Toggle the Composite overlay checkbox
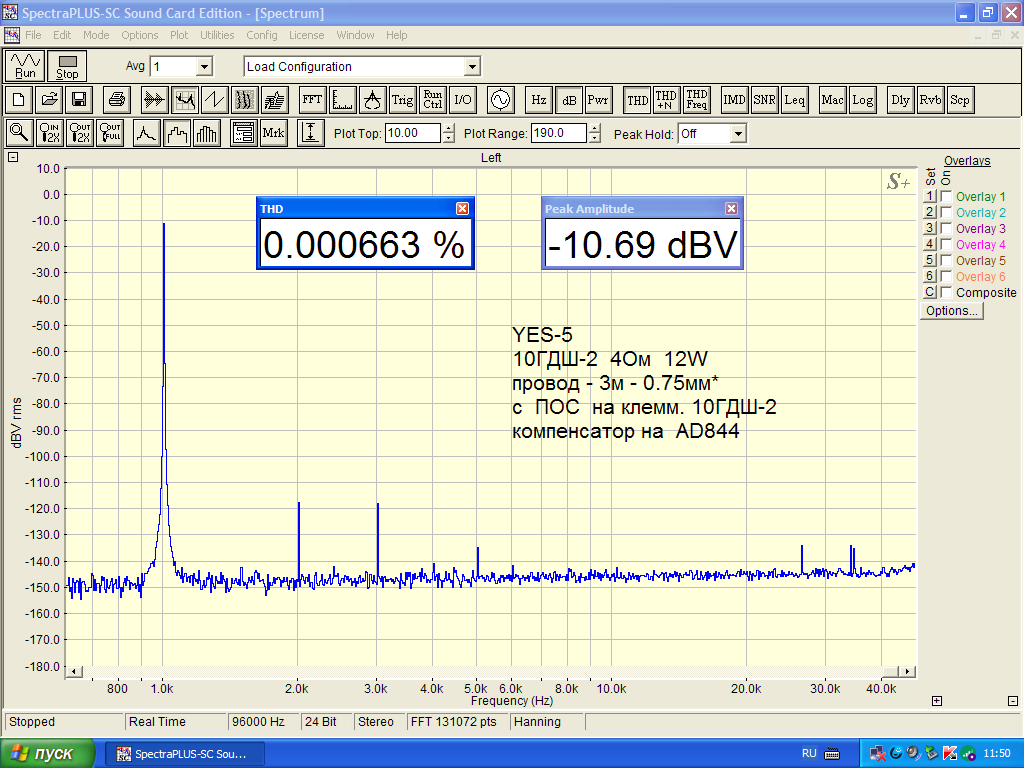The width and height of the screenshot is (1024, 768). click(946, 293)
